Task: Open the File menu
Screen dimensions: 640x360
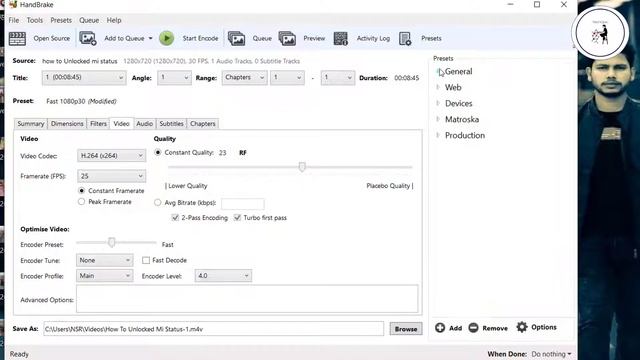Action: [x=14, y=20]
